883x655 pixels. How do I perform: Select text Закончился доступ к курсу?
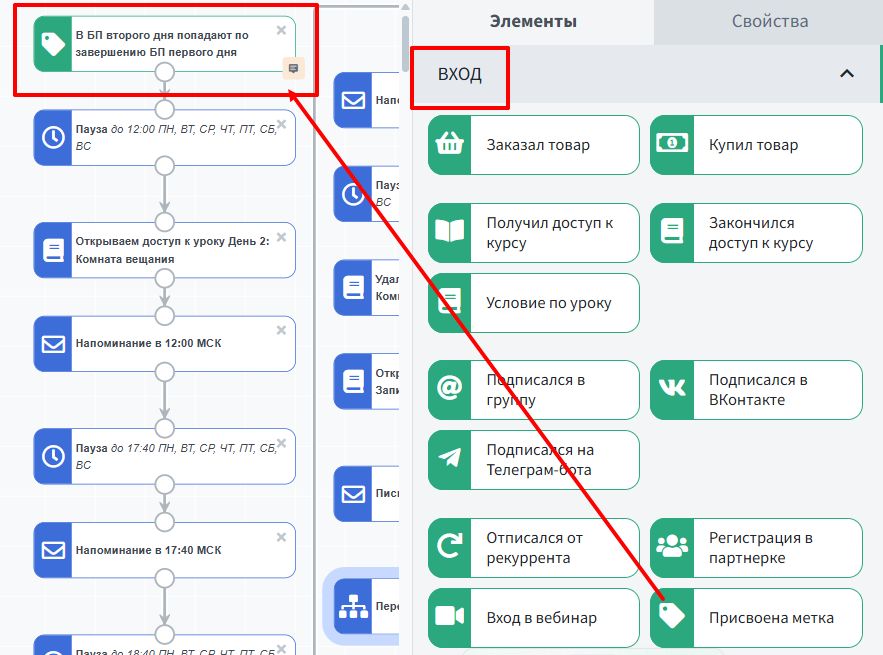761,233
